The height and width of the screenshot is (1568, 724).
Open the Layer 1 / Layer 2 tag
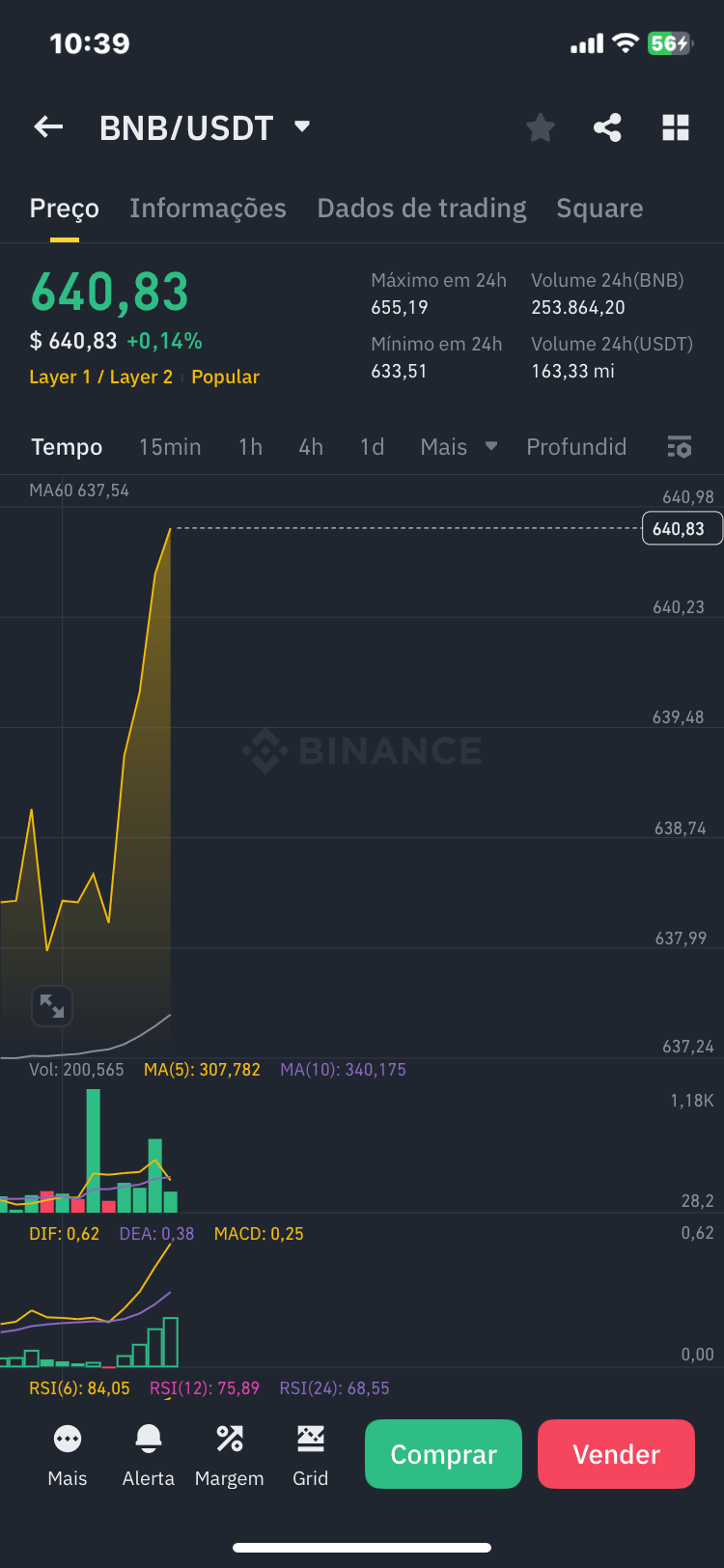(101, 378)
